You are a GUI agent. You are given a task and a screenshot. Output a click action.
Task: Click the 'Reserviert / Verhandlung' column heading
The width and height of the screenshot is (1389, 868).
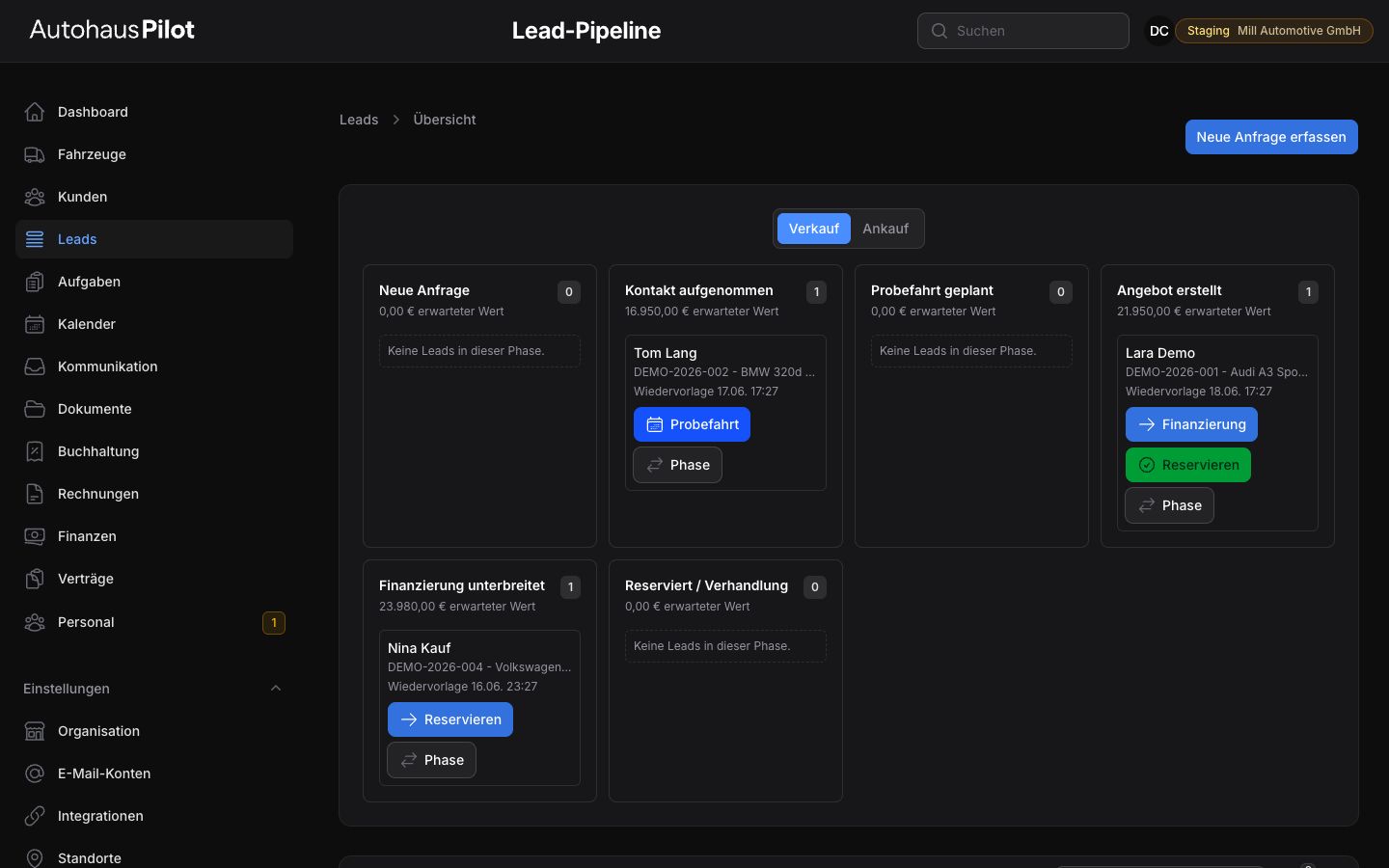(x=706, y=585)
